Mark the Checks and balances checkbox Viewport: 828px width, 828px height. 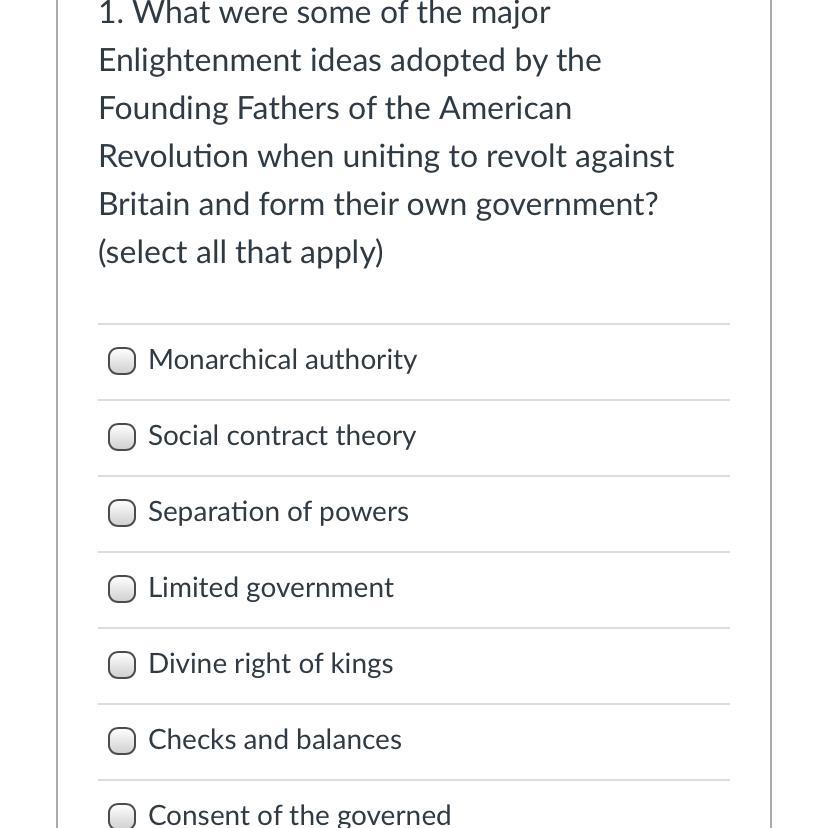point(122,740)
